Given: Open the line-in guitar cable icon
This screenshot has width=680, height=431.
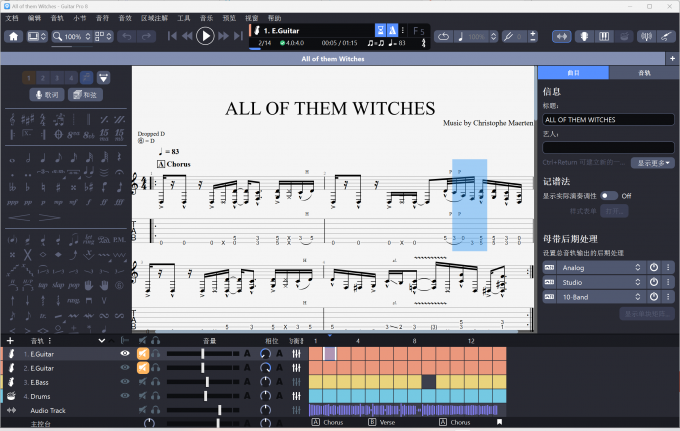Looking at the screenshot, I should (666, 36).
